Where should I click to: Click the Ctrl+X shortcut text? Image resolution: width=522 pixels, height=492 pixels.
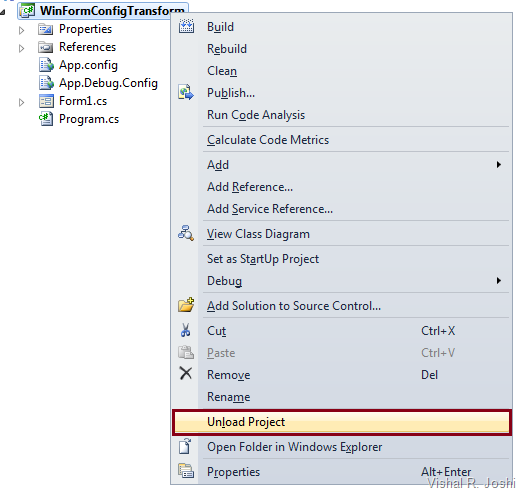[x=438, y=331]
